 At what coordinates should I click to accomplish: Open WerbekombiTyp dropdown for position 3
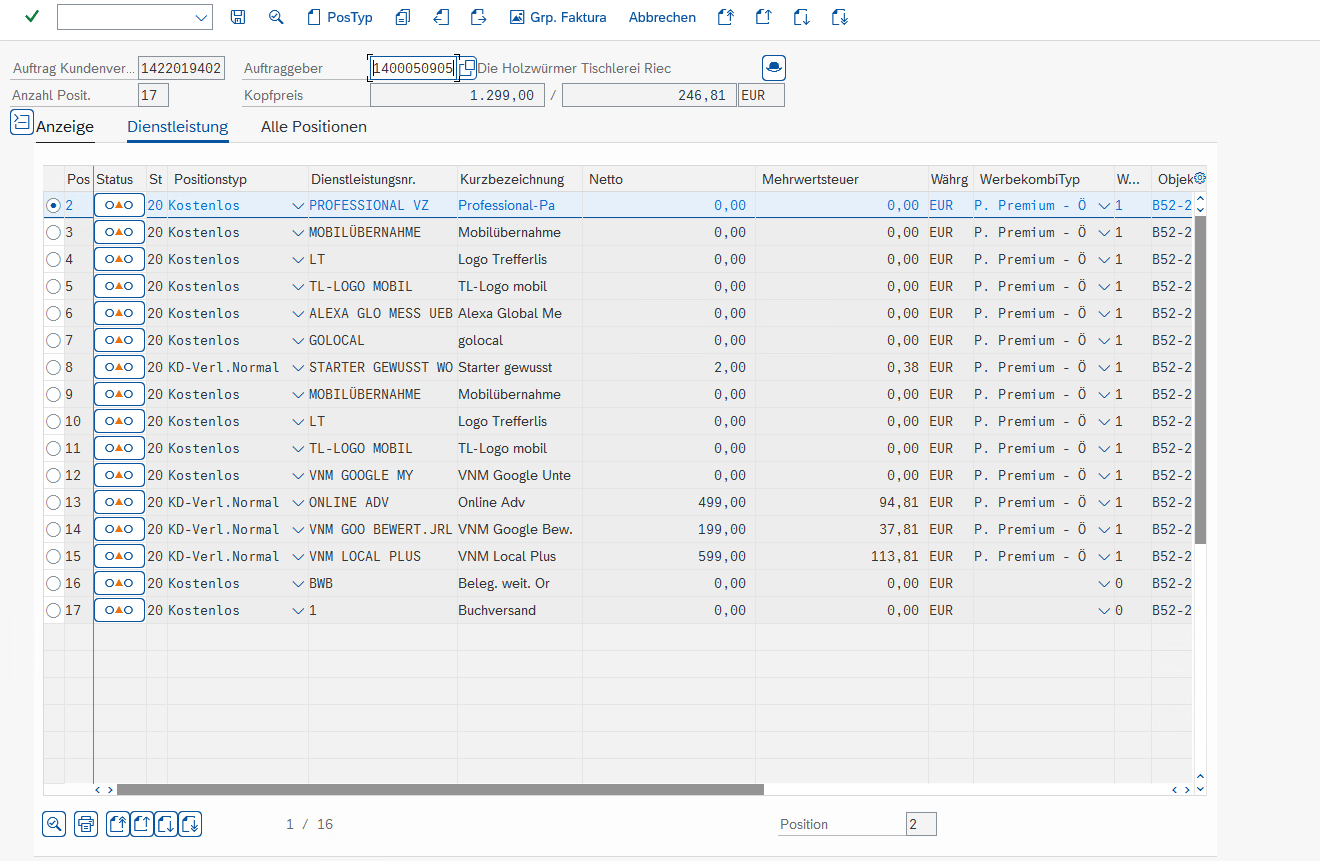1104,232
